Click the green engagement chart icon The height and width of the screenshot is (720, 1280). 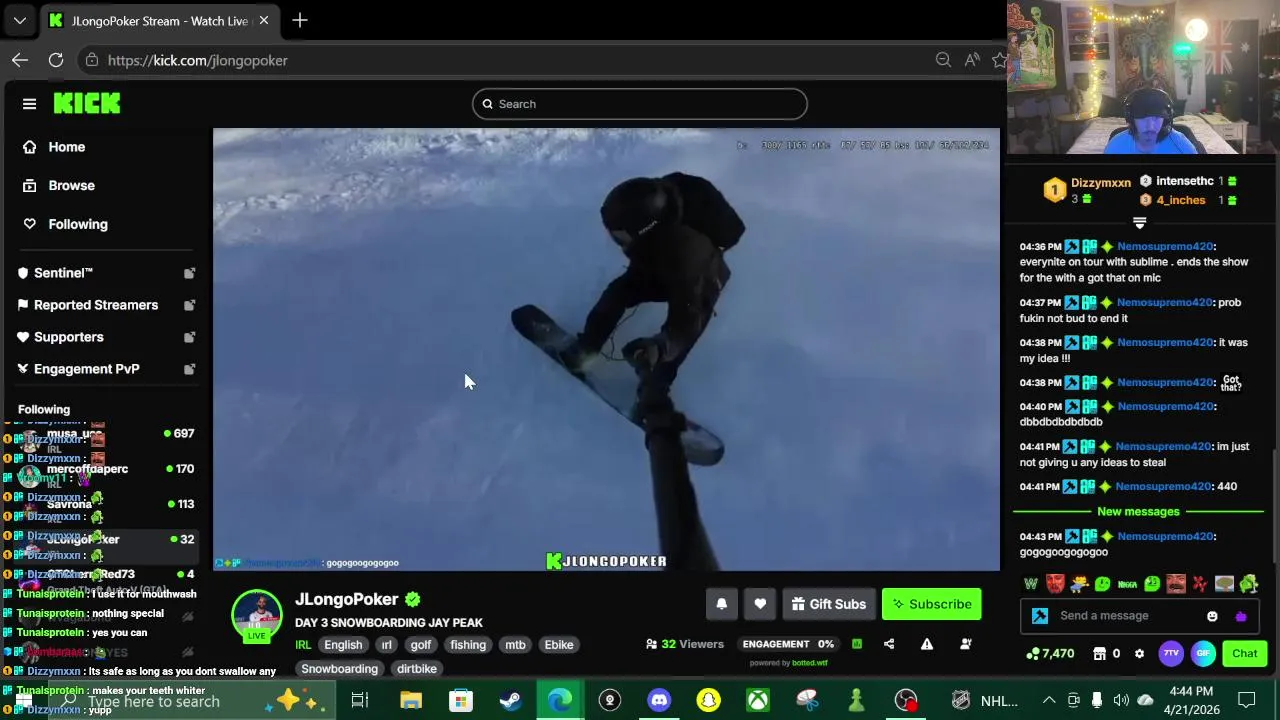[857, 644]
